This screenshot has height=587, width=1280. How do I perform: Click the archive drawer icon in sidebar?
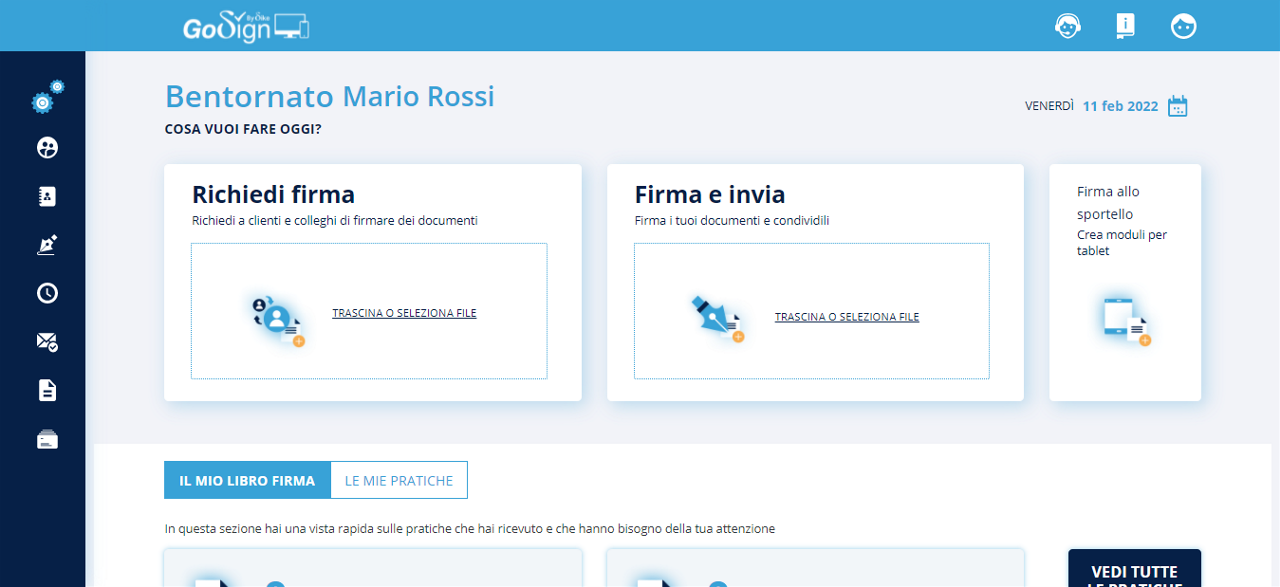tap(47, 439)
